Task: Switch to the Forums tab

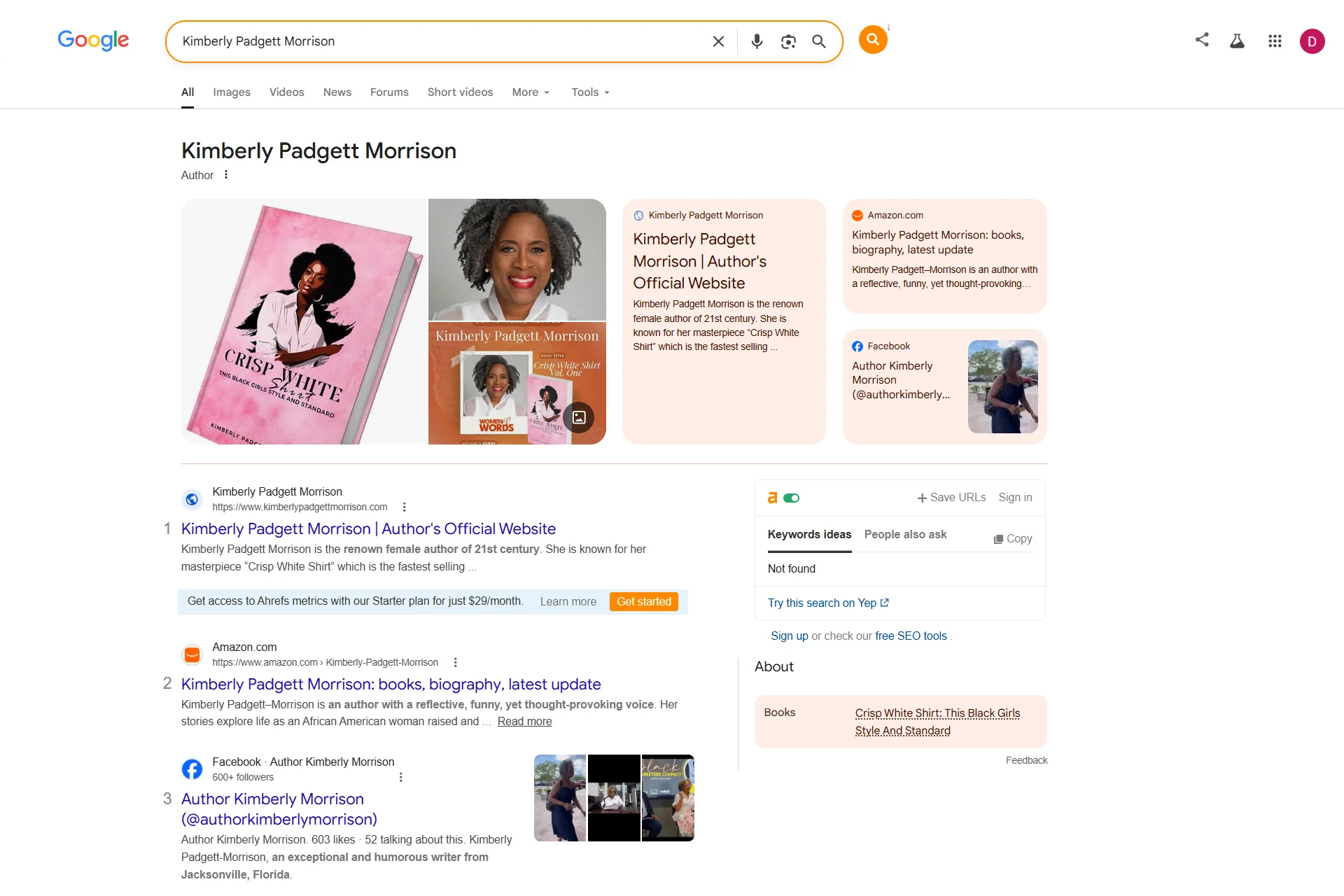Action: (x=389, y=92)
